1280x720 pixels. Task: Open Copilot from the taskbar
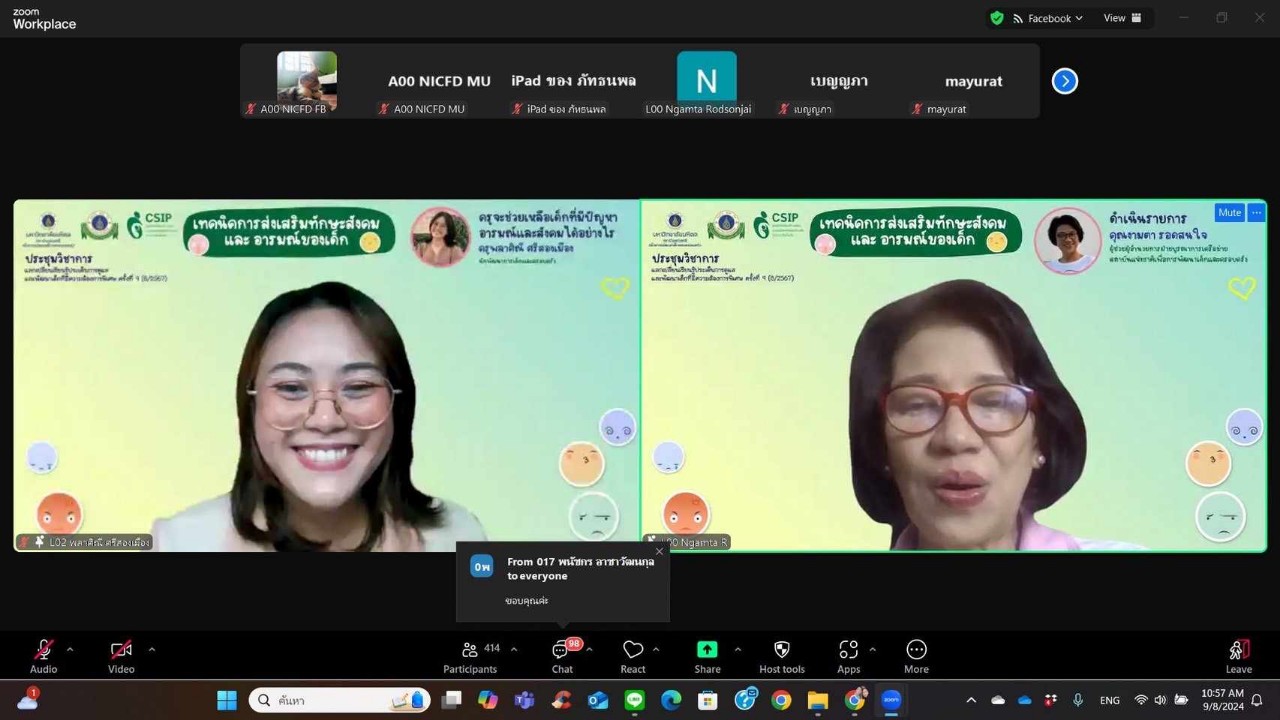click(488, 700)
